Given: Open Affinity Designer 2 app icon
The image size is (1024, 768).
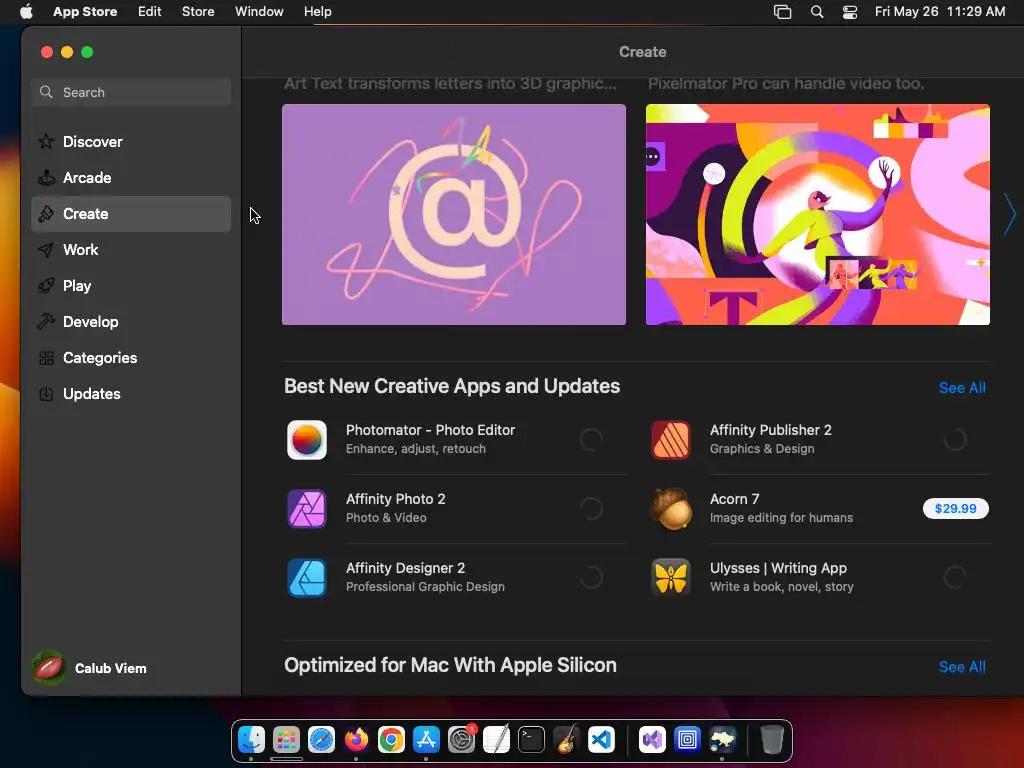Looking at the screenshot, I should click(x=307, y=577).
